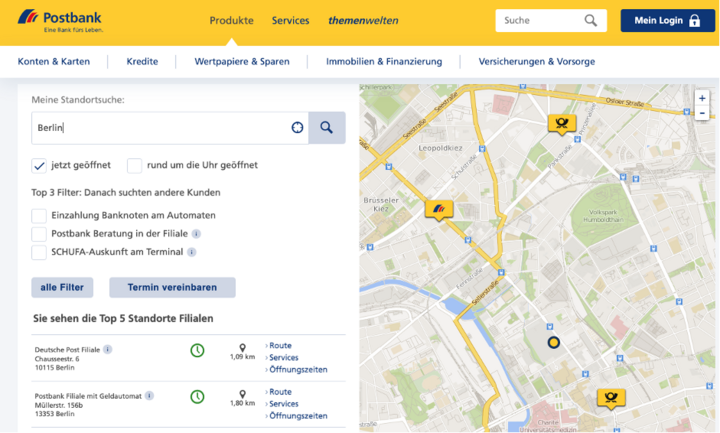Viewport: 720px width, 433px height.
Task: Click the Postbank logo
Action: point(60,21)
